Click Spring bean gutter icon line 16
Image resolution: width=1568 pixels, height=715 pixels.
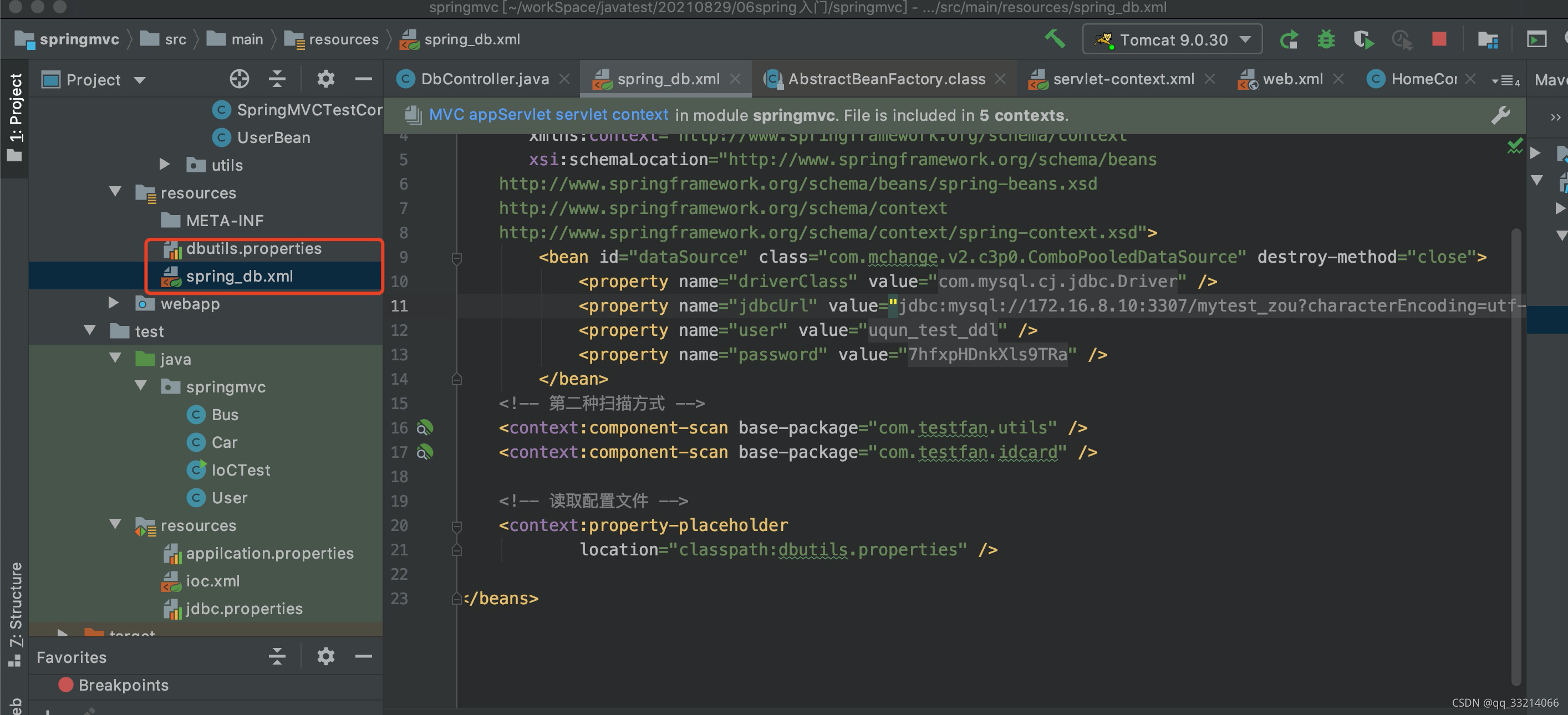424,428
